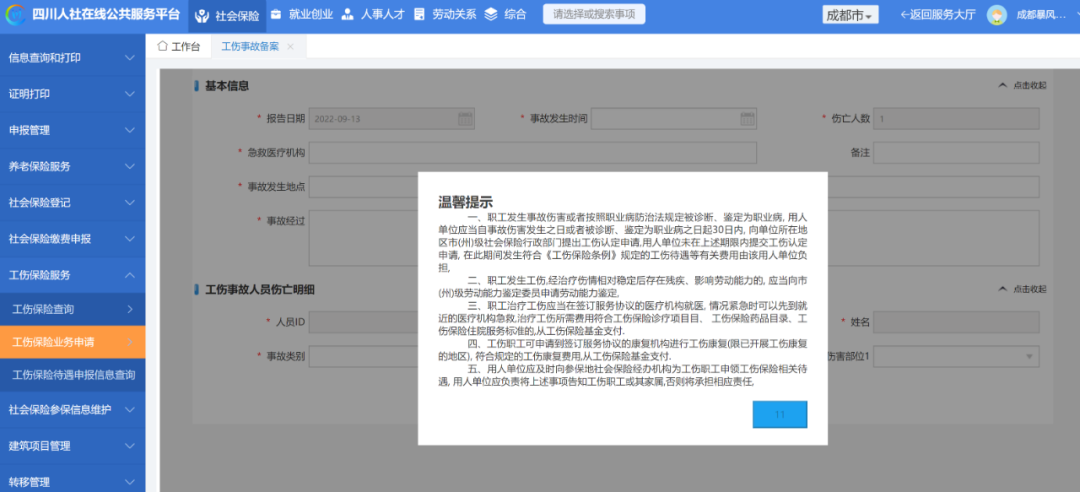Click the 综合 layers icon

(490, 14)
